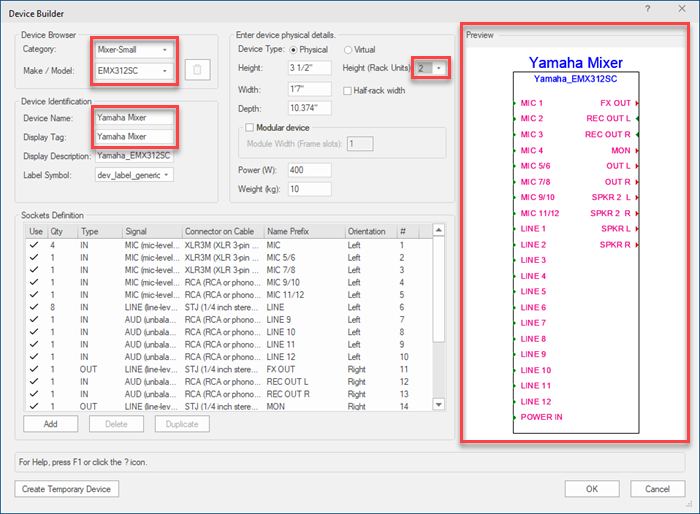
Task: Click the ? help icon in title bar
Action: 647,8
